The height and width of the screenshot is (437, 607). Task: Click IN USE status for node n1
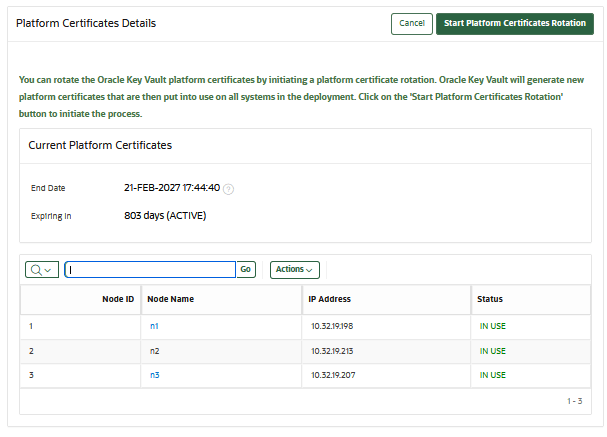(x=492, y=326)
